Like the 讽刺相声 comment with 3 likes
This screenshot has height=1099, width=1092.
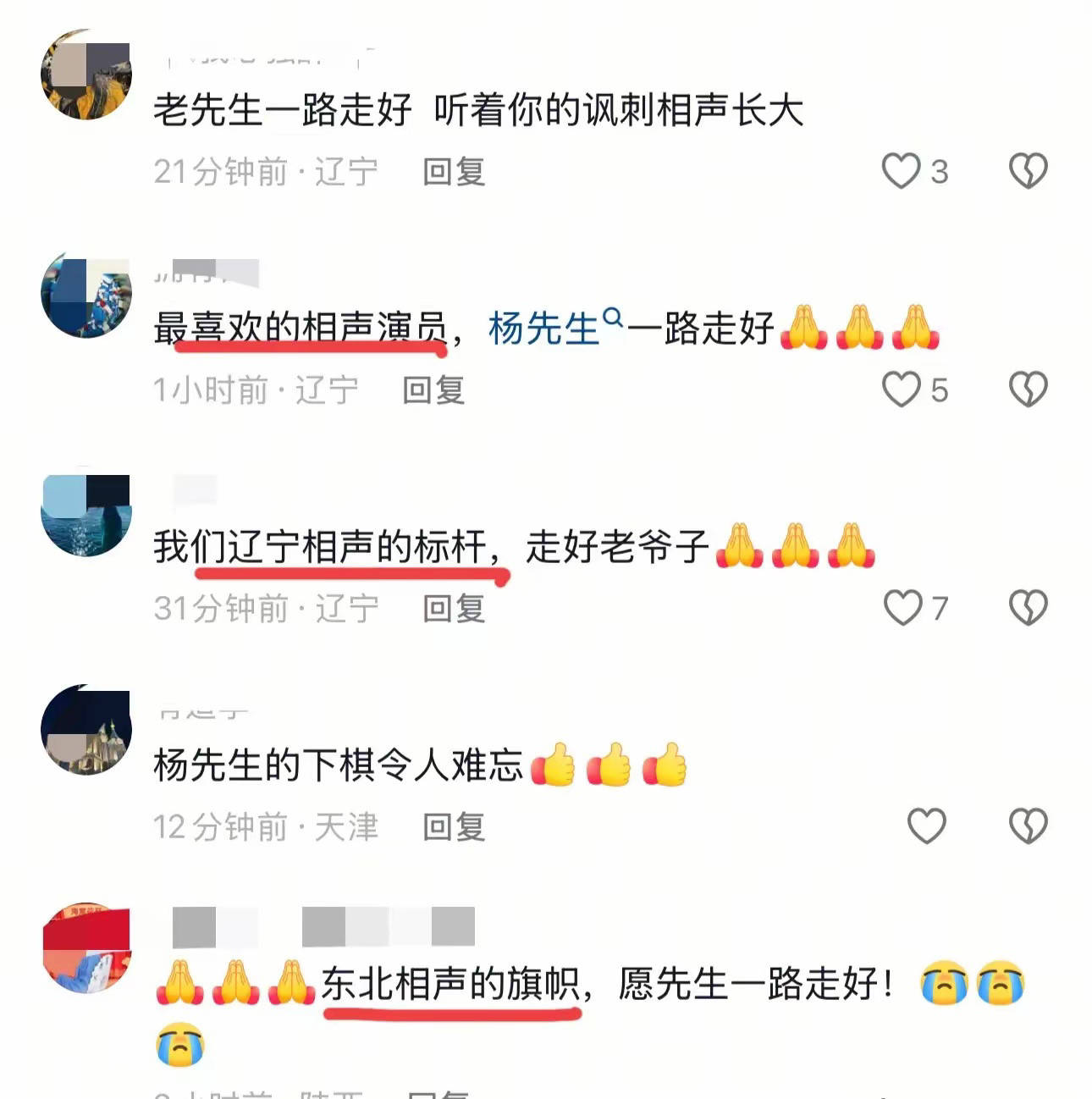point(901,171)
